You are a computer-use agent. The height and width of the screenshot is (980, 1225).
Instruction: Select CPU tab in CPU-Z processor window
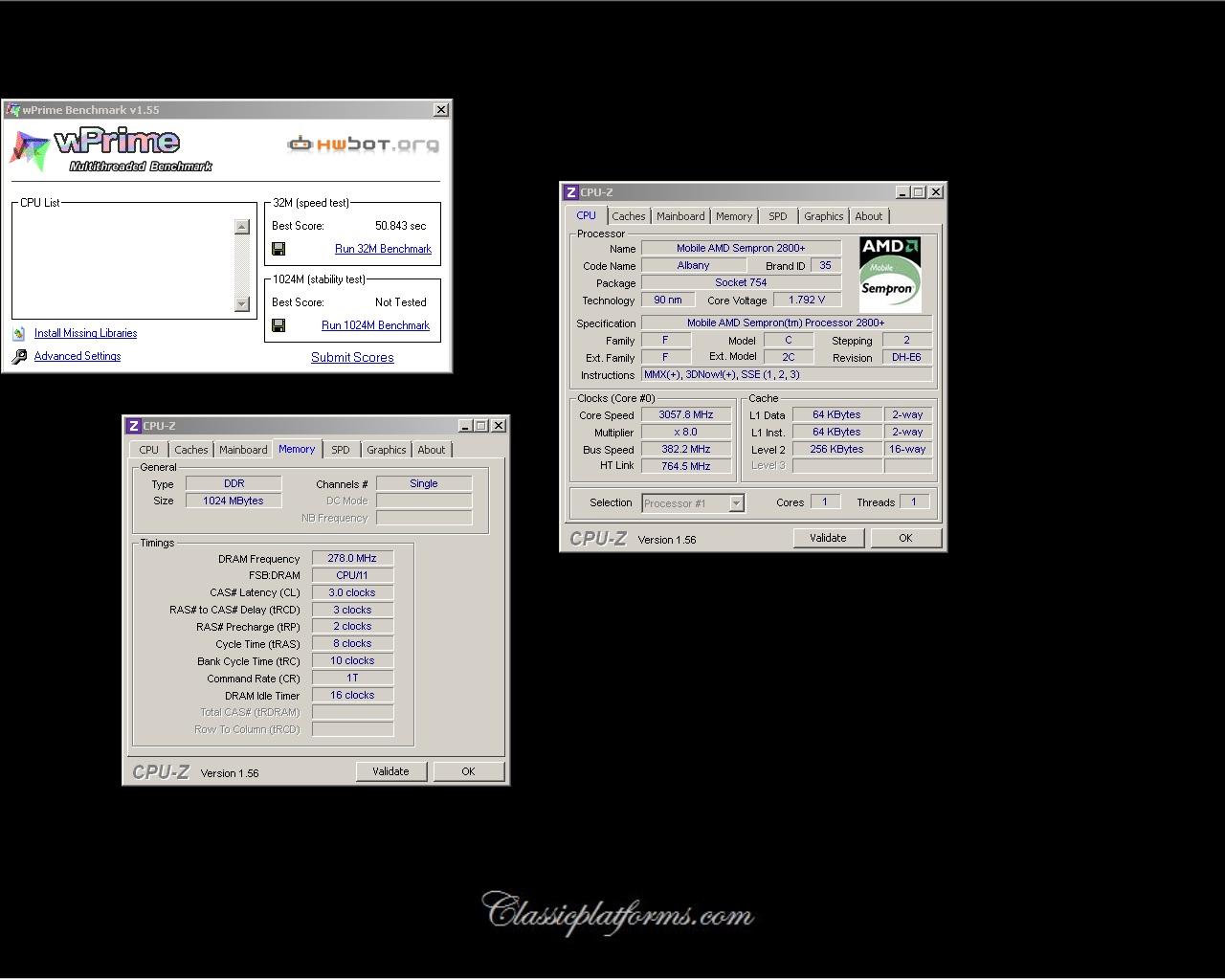[x=587, y=215]
